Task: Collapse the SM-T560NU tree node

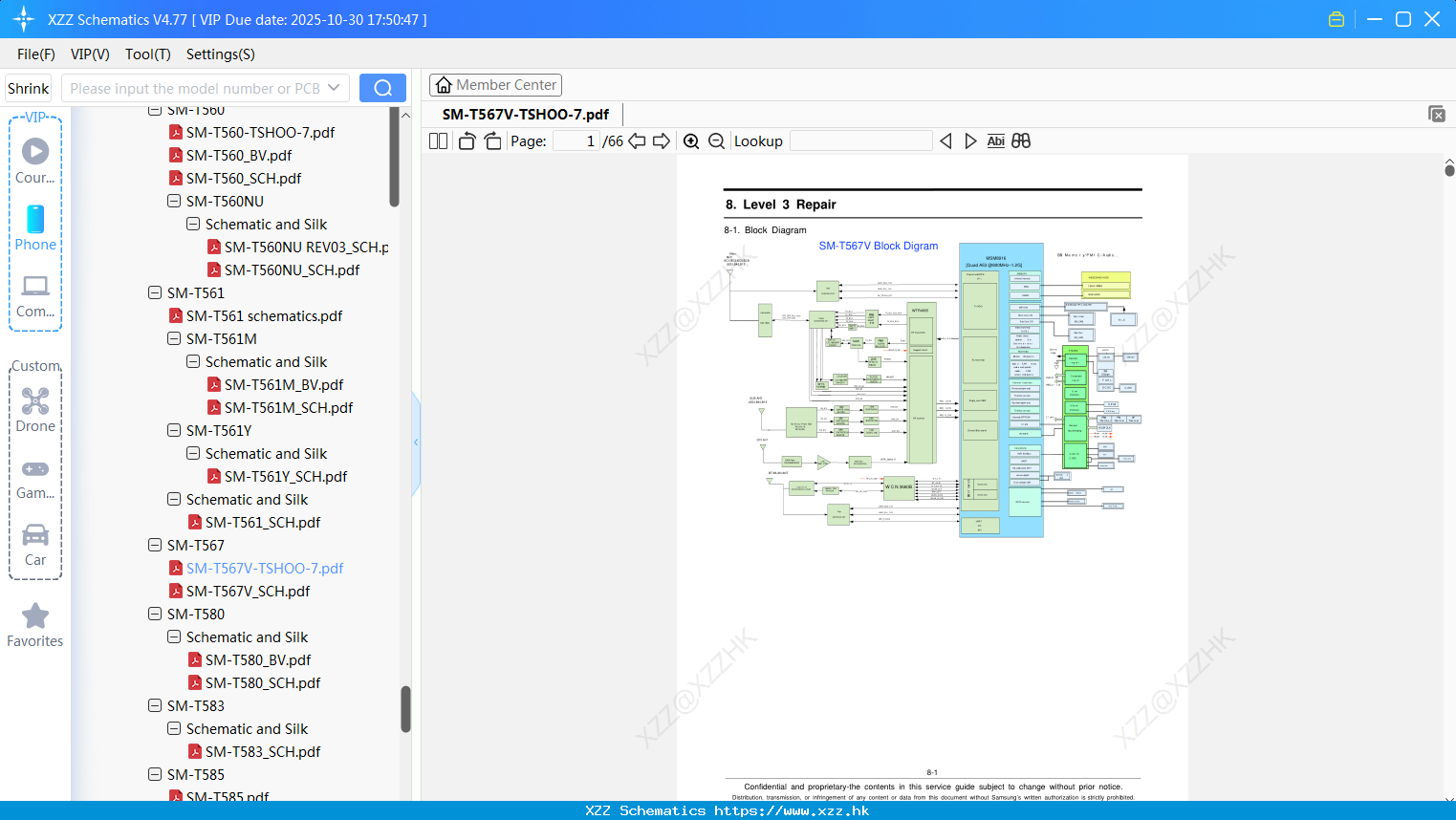Action: [x=174, y=201]
